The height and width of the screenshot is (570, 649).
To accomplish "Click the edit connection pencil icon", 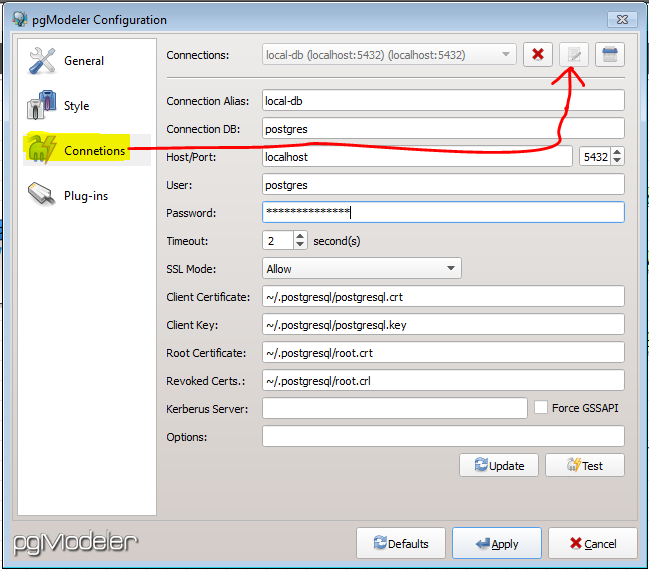I will click(x=574, y=55).
